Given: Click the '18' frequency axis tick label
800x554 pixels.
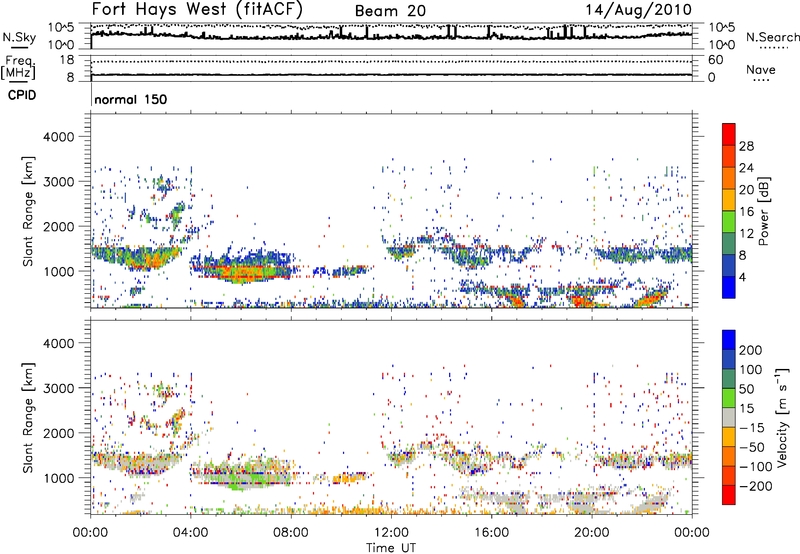Looking at the screenshot, I should coord(67,60).
